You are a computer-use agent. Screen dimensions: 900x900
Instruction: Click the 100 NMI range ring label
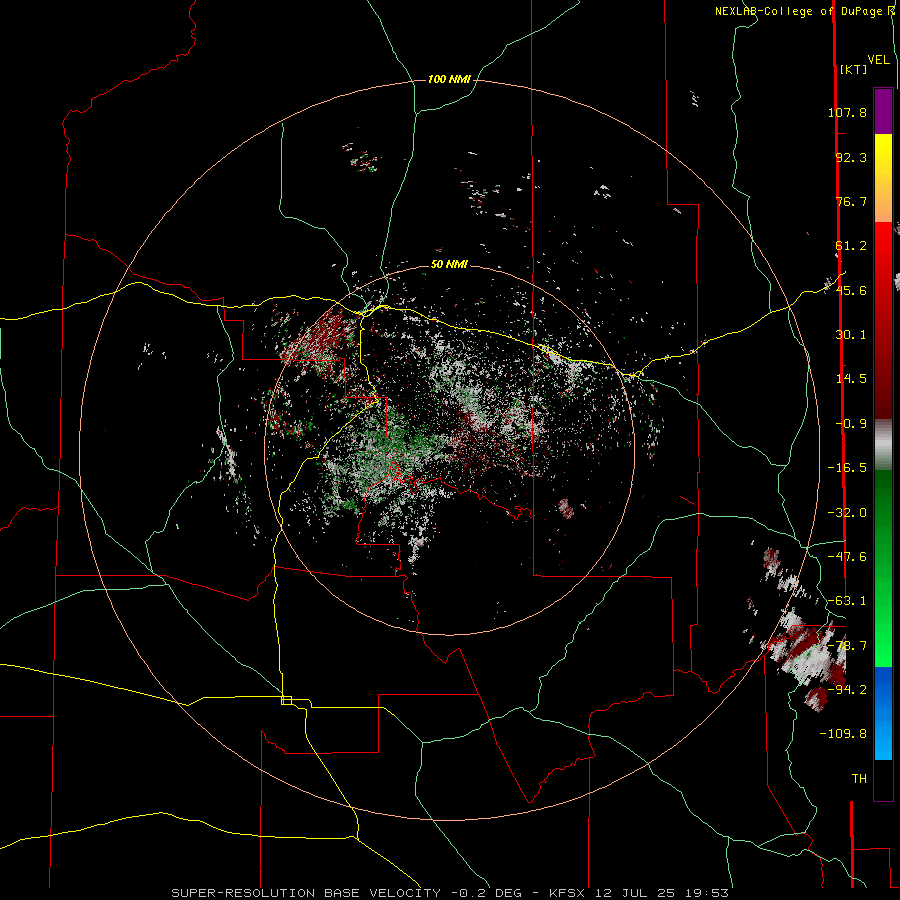[x=449, y=79]
